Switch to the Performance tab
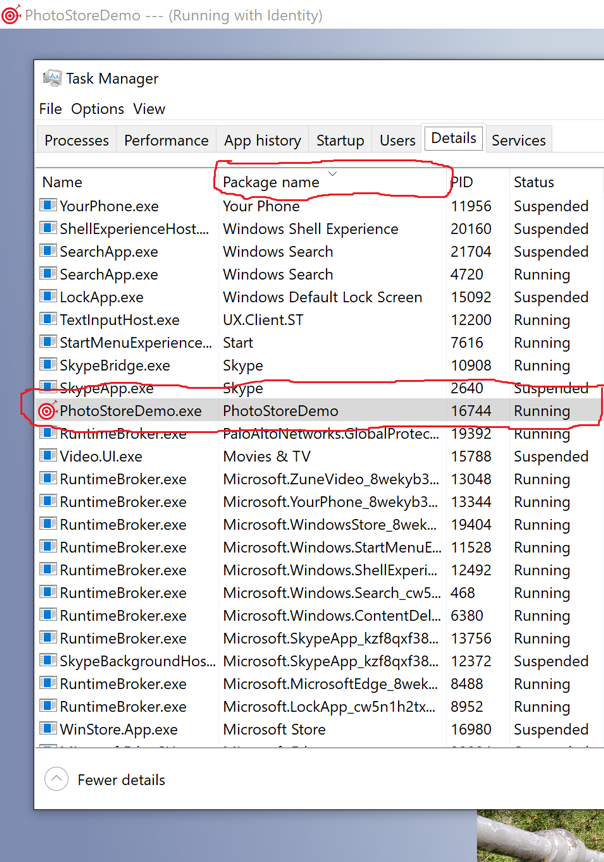The width and height of the screenshot is (604, 862). [166, 140]
